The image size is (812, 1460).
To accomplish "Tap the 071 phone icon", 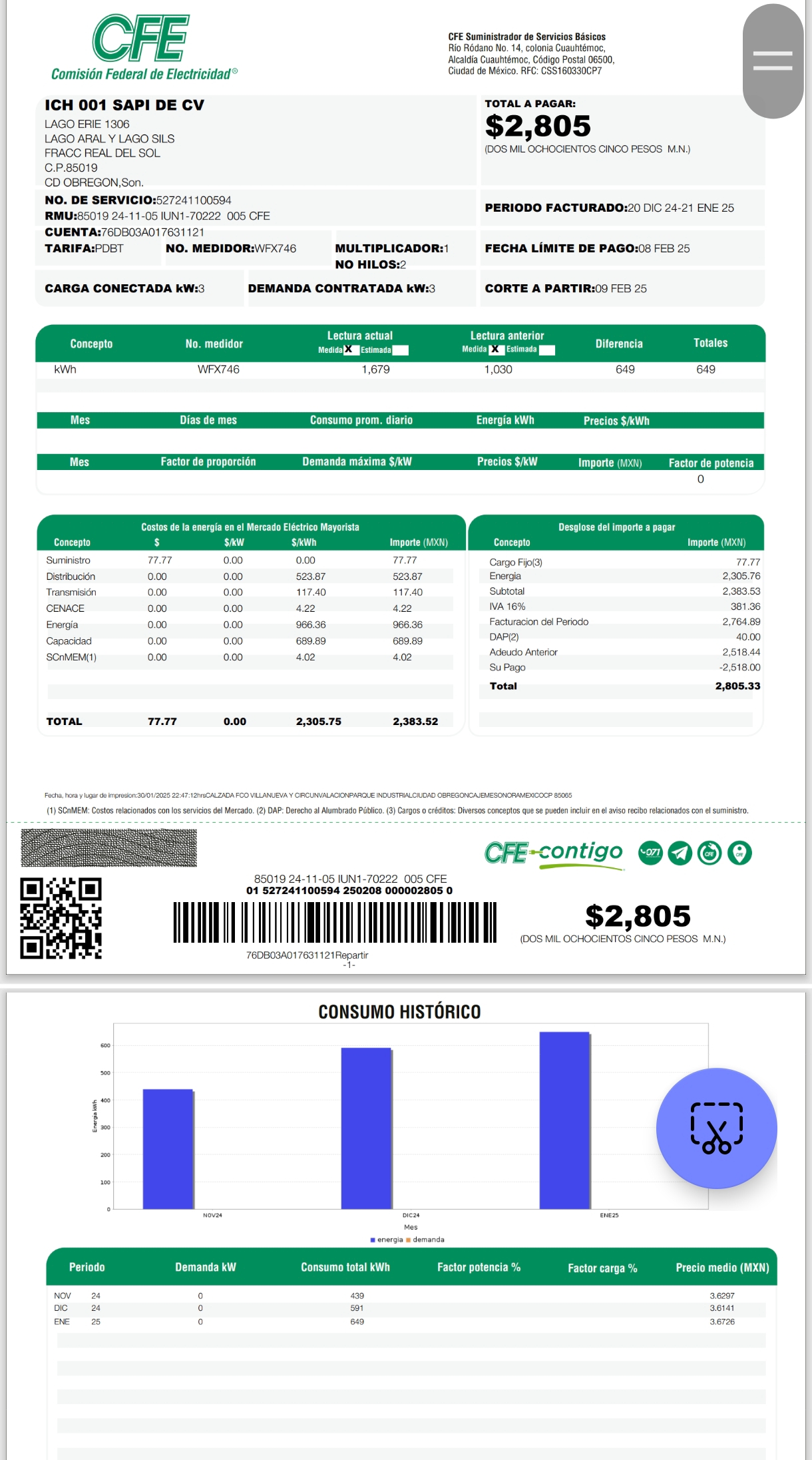I will [x=650, y=852].
